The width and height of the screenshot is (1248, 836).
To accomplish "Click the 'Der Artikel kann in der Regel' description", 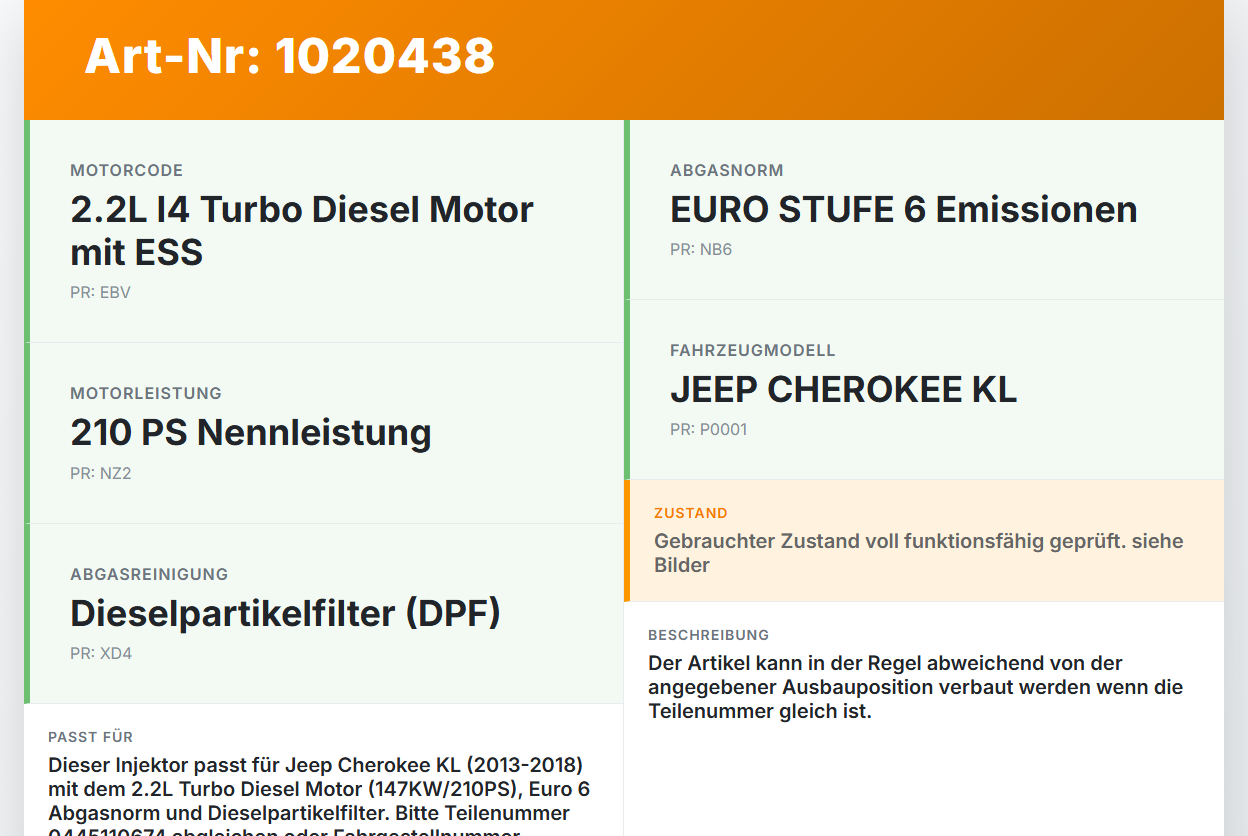I will 916,687.
